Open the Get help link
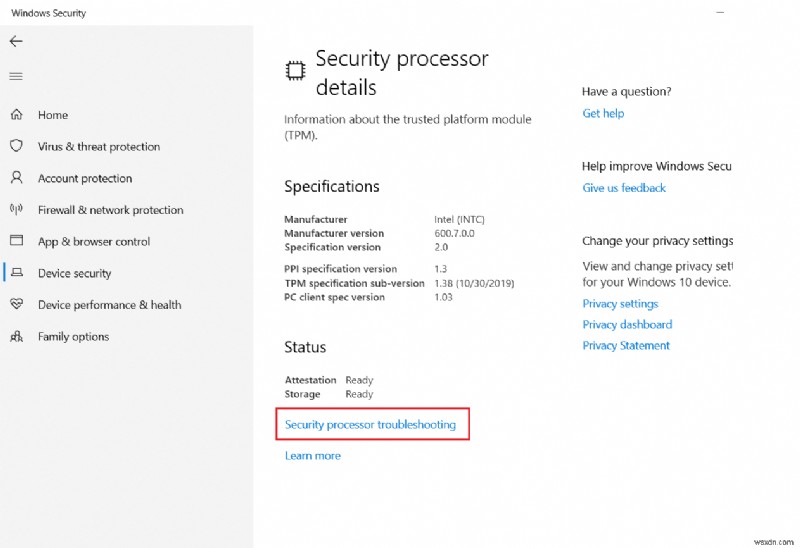 pos(603,114)
